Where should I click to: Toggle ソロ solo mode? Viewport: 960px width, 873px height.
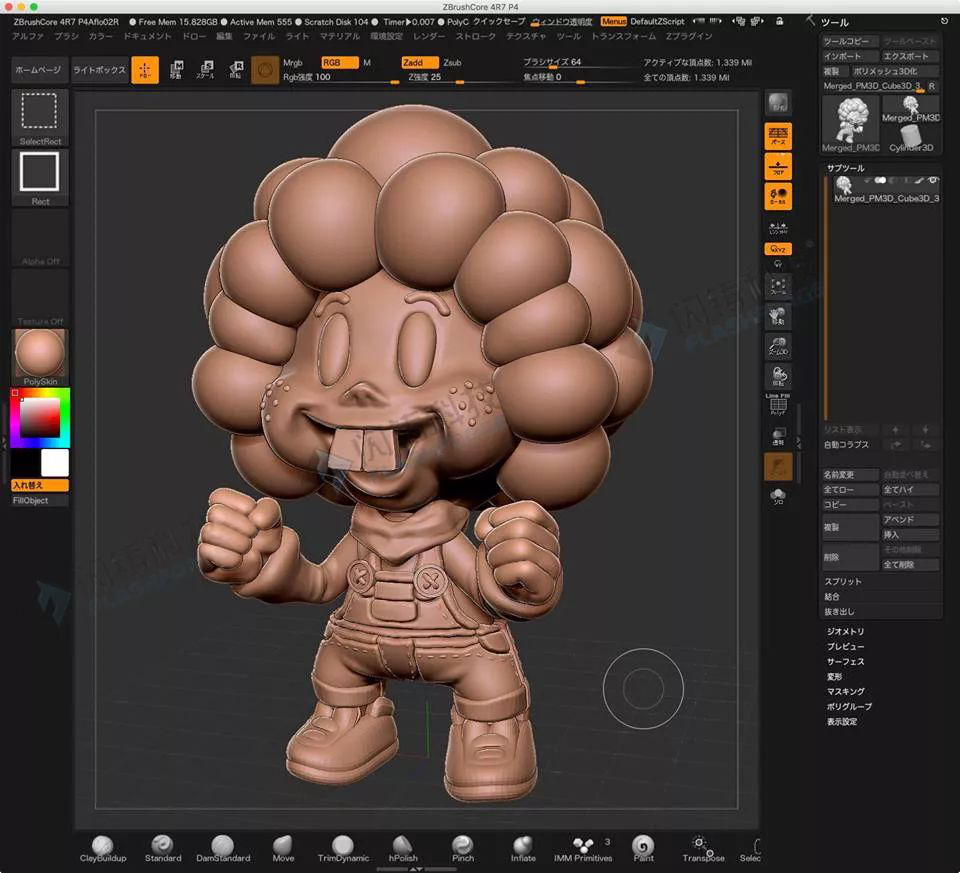coord(778,496)
